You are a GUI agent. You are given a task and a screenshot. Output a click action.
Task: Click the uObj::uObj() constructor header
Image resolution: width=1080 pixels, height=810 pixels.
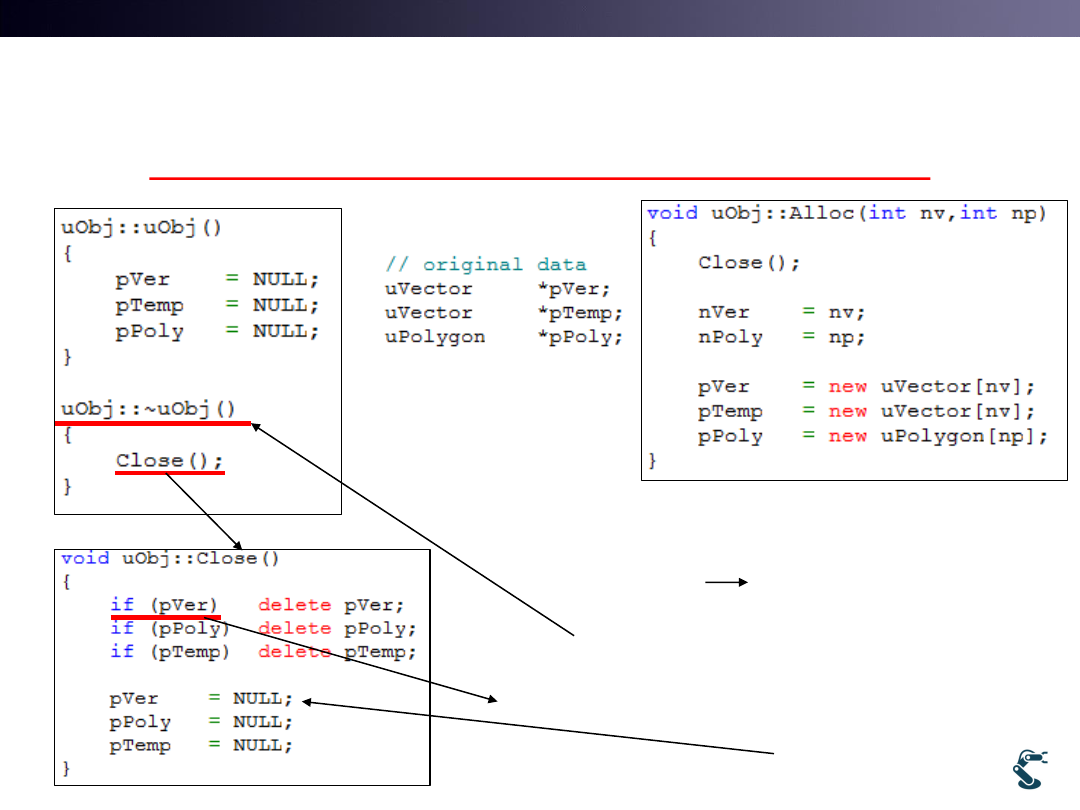141,226
